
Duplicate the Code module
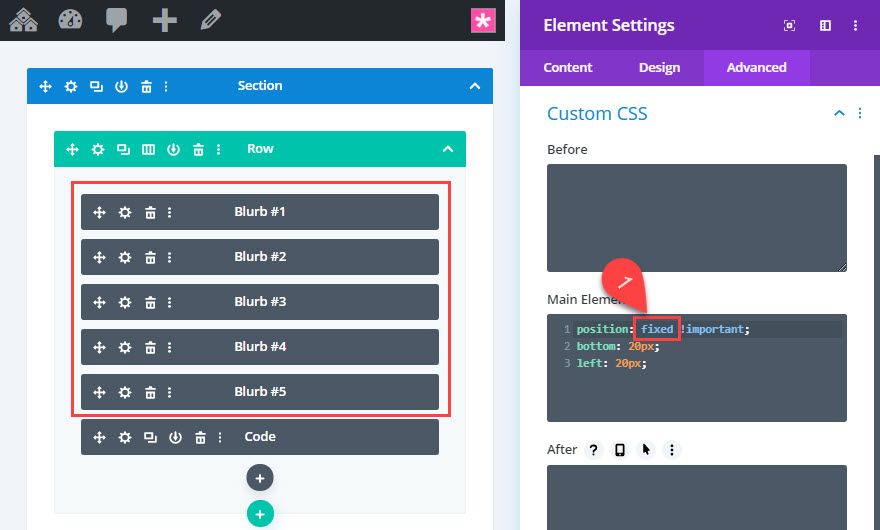coord(150,437)
